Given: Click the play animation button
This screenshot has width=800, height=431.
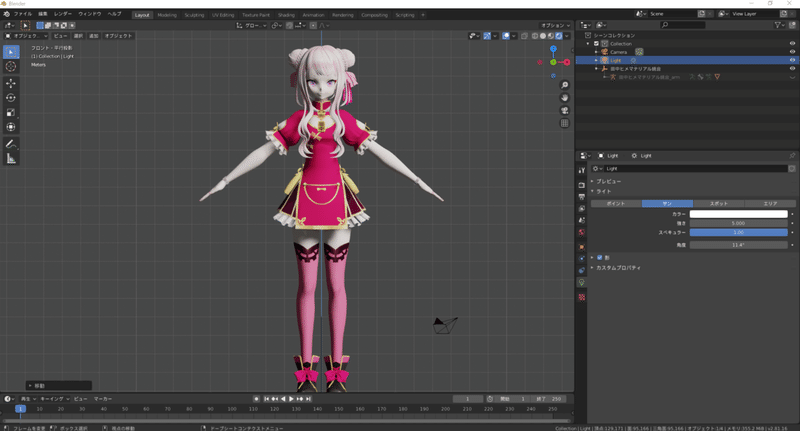Looking at the screenshot, I should [x=291, y=399].
